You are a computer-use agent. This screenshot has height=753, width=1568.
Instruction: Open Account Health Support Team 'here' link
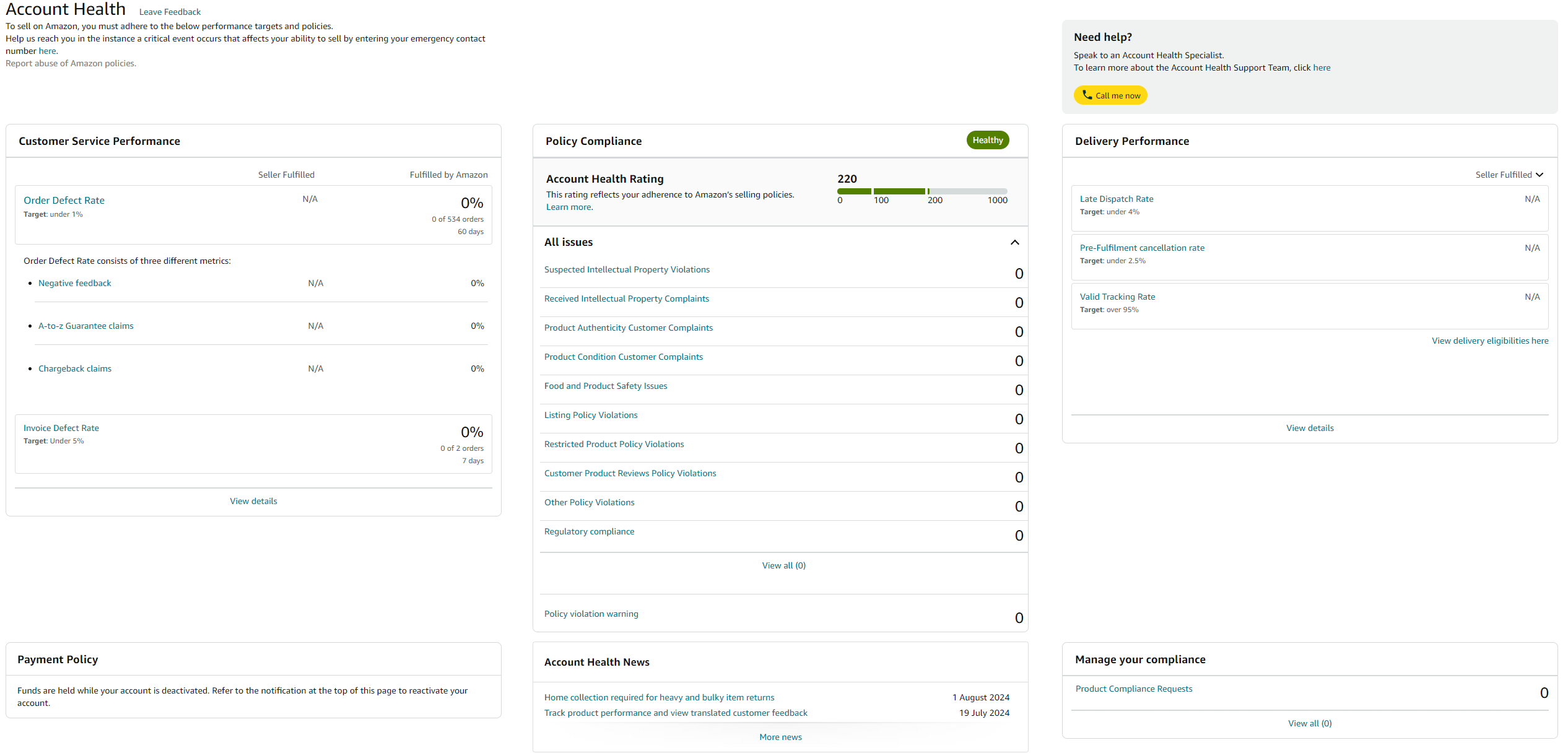click(x=1322, y=67)
